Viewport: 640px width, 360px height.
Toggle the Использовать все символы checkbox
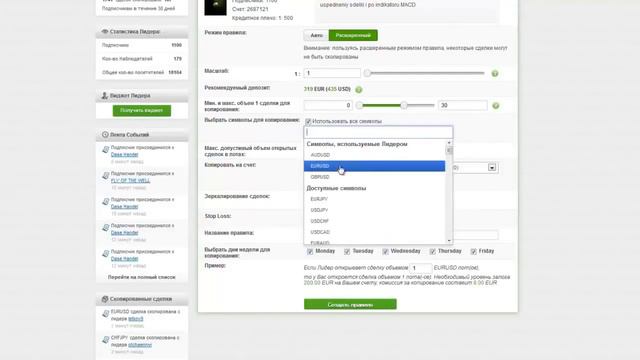coord(308,122)
